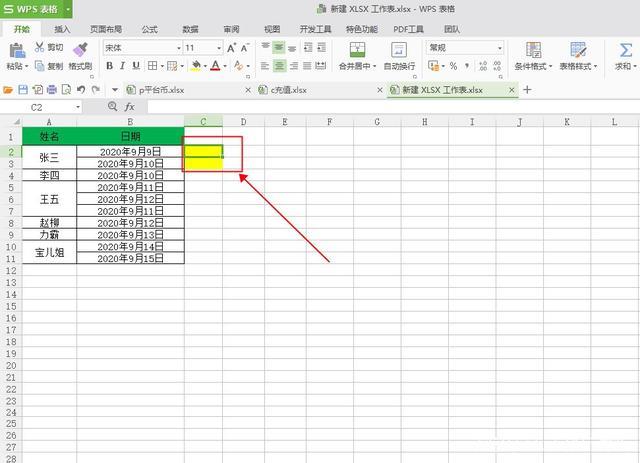The image size is (640, 463).
Task: Open the number format dropdown (常规)
Action: [x=500, y=48]
